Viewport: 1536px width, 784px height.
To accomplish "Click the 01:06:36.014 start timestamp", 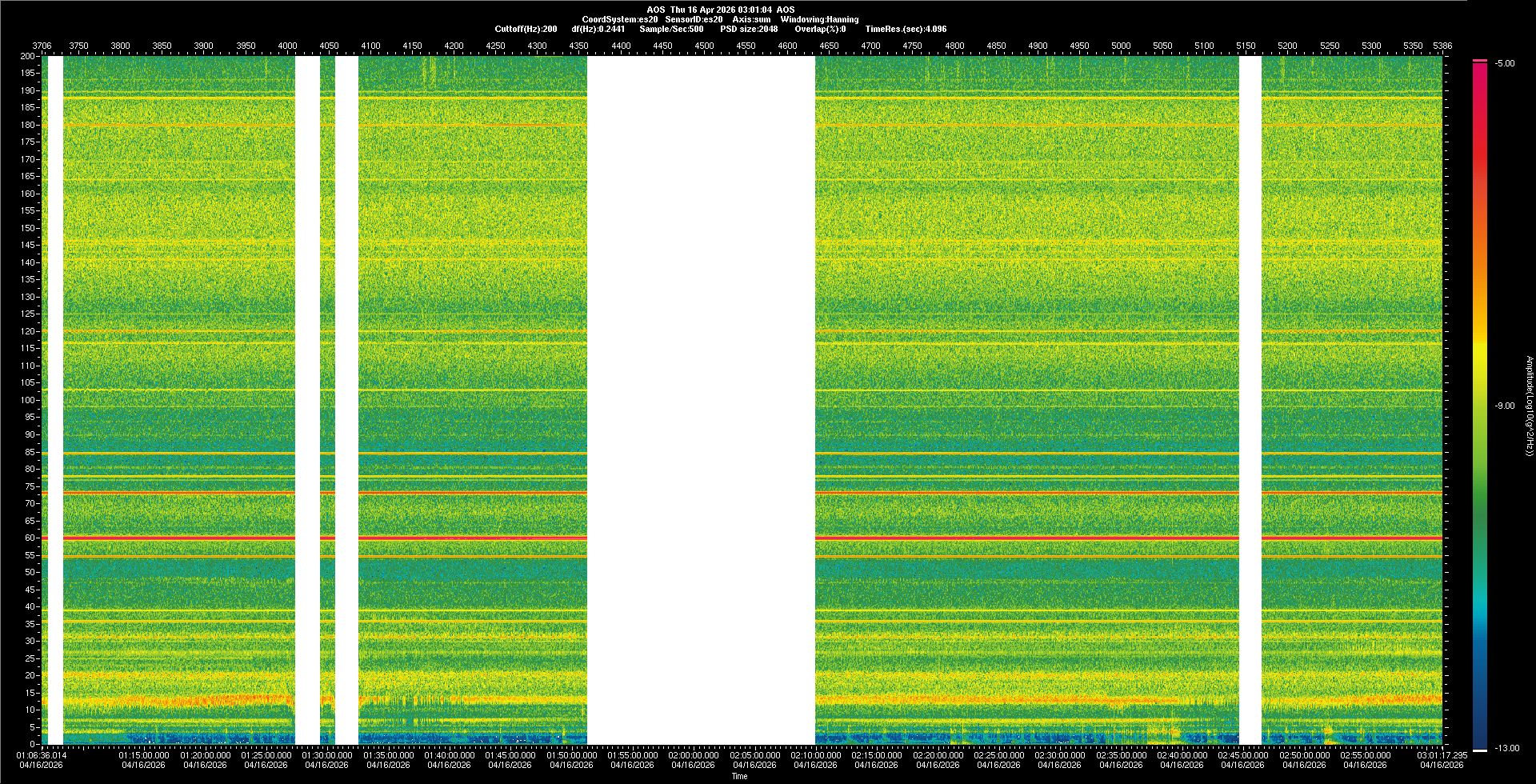I will click(42, 755).
